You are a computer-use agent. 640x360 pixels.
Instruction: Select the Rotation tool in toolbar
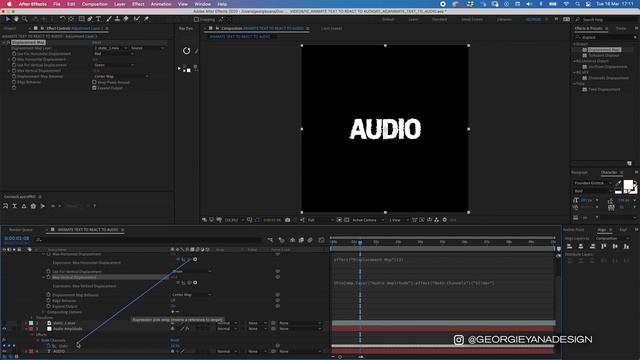[x=62, y=19]
